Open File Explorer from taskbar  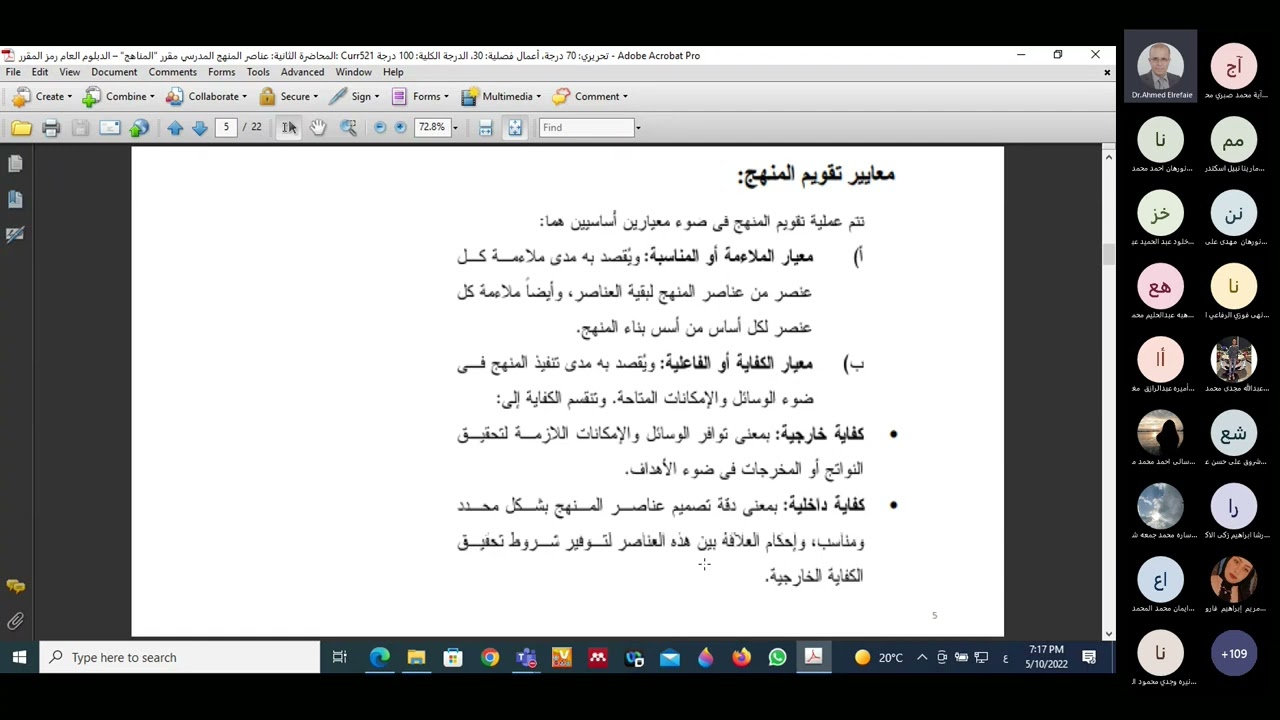click(416, 657)
